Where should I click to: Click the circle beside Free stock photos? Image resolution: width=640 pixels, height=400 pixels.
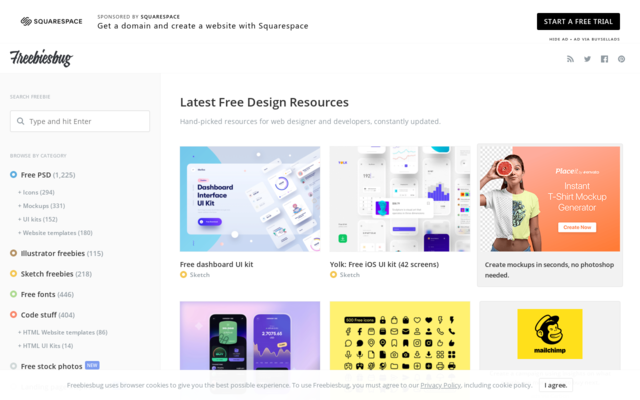(x=13, y=366)
